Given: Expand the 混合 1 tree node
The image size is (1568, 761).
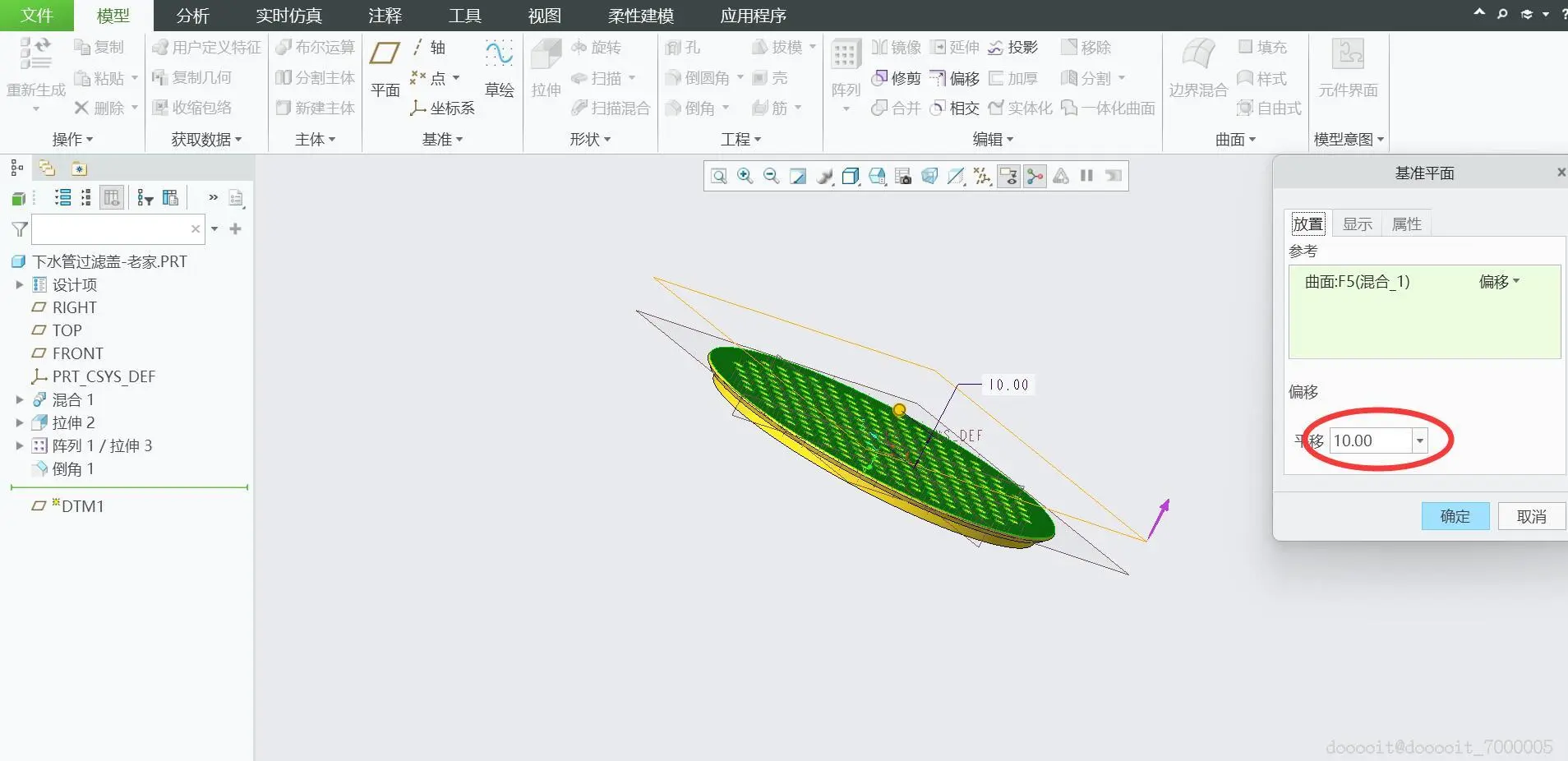Looking at the screenshot, I should 20,399.
